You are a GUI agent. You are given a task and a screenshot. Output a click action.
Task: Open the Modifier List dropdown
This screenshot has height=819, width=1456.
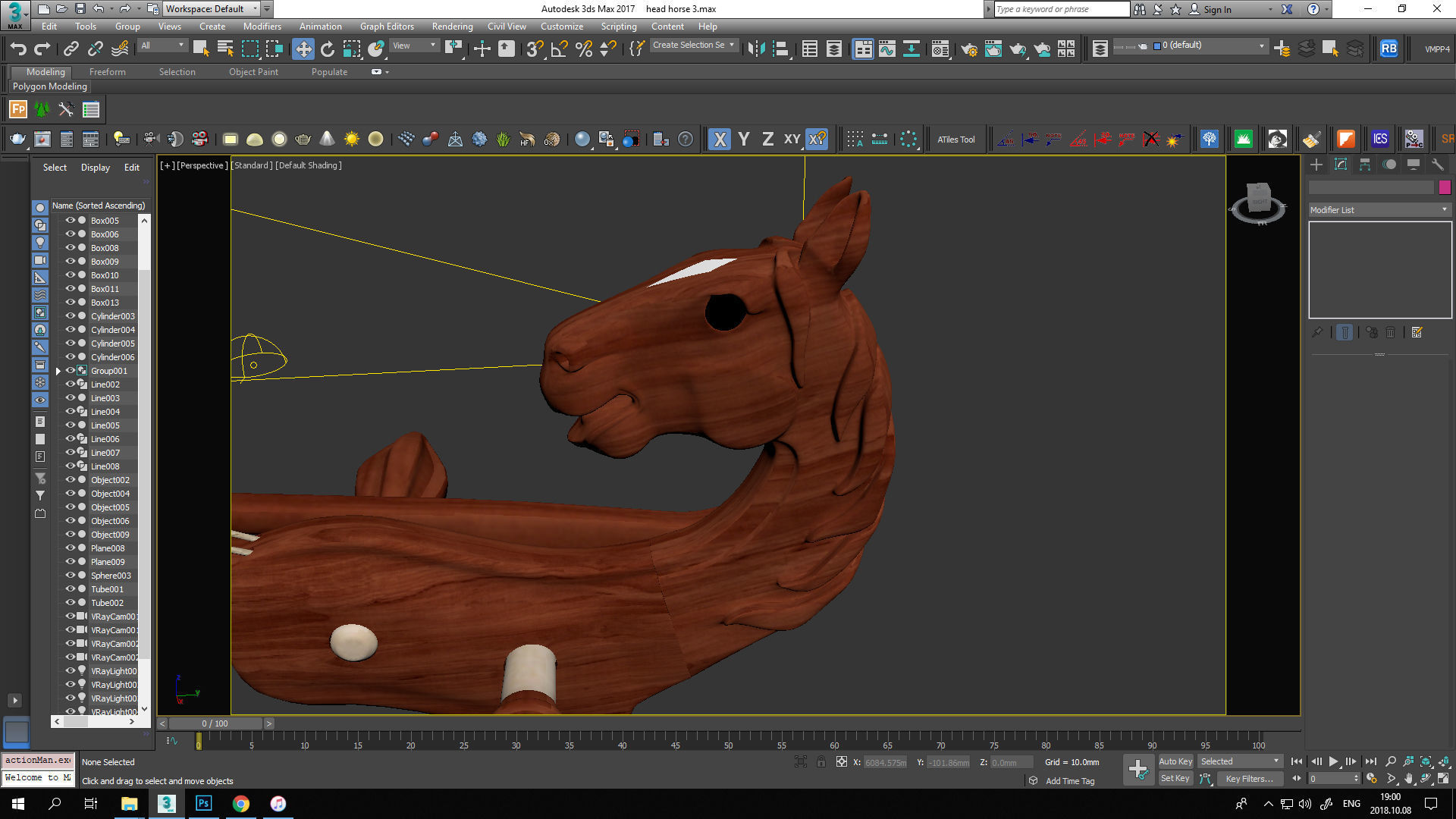pos(1379,210)
